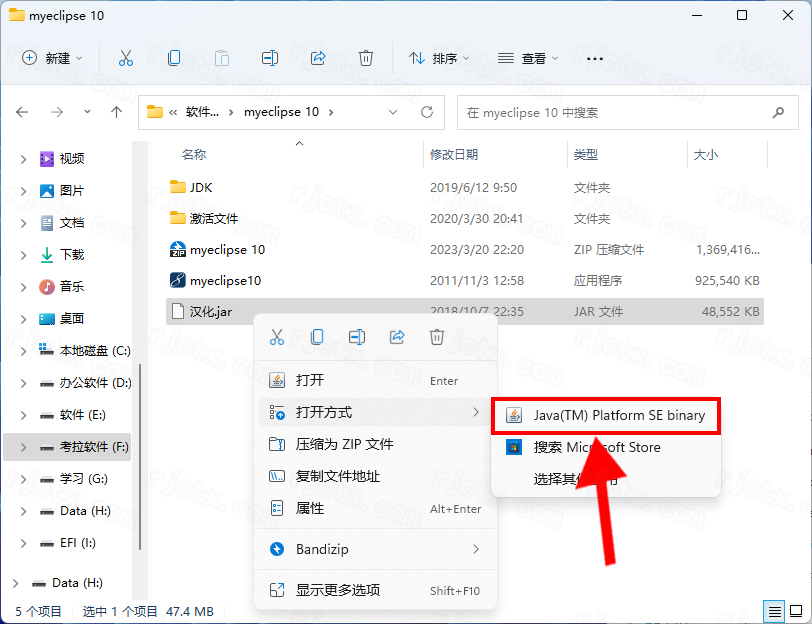
Task: Click the up-directory arrow button
Action: [x=116, y=112]
